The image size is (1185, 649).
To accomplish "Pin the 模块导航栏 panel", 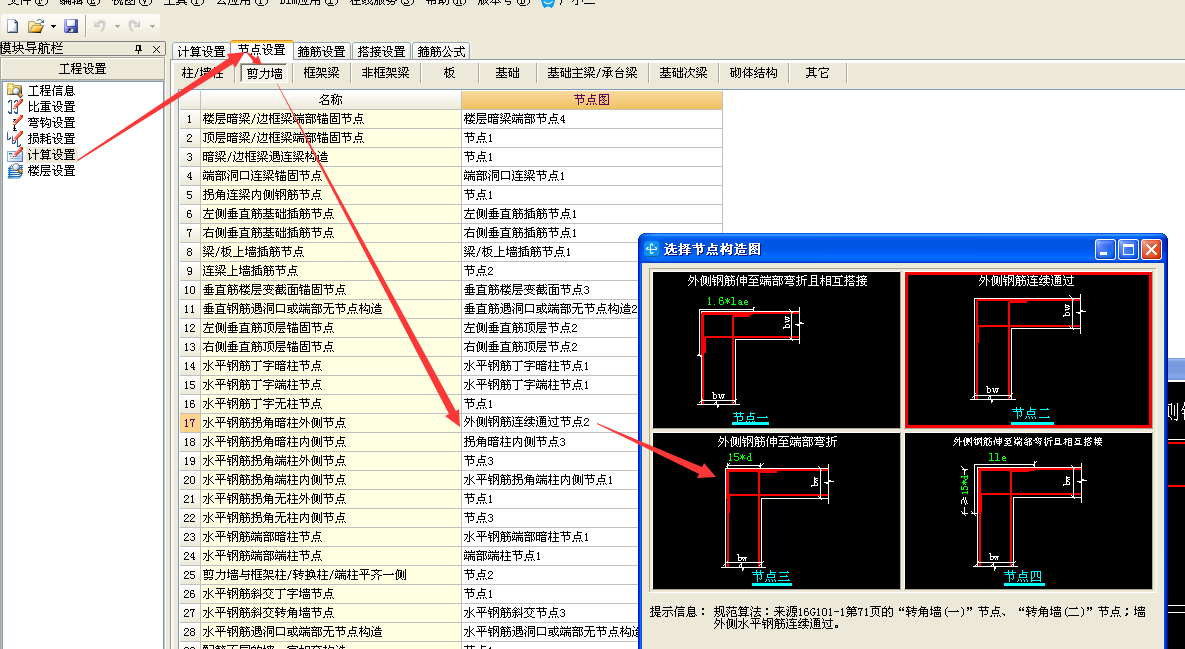I will point(138,49).
